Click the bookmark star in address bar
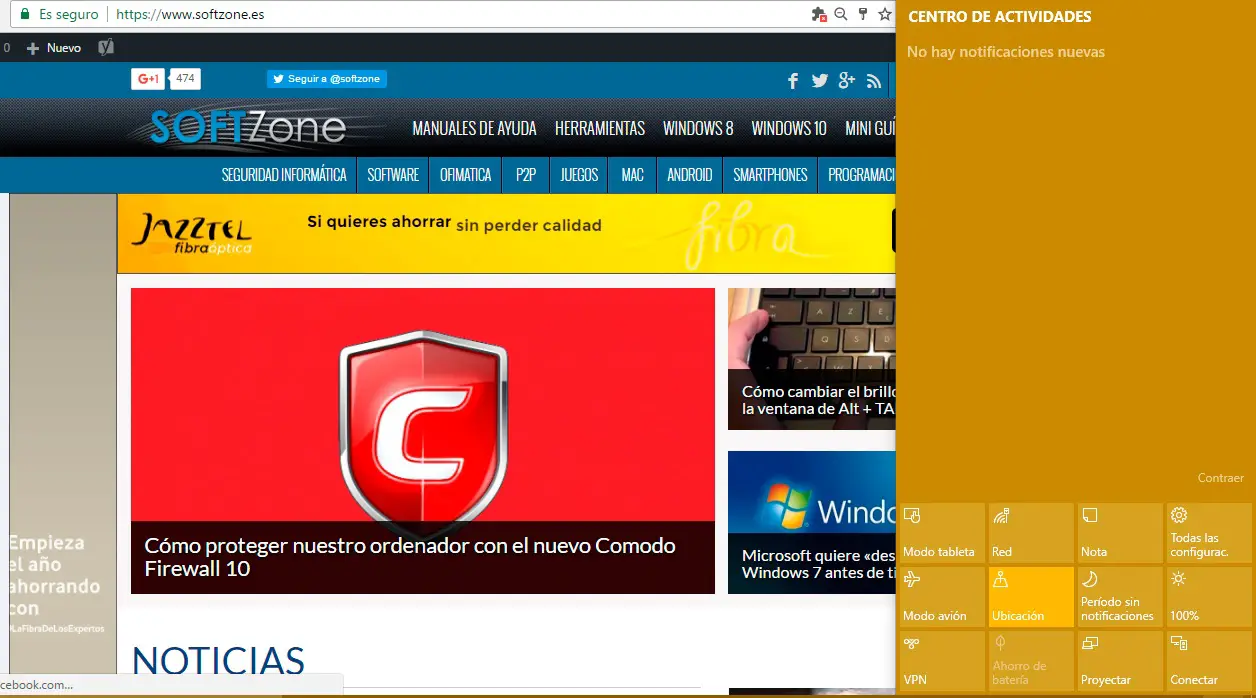The height and width of the screenshot is (698, 1256). pyautogui.click(x=884, y=15)
